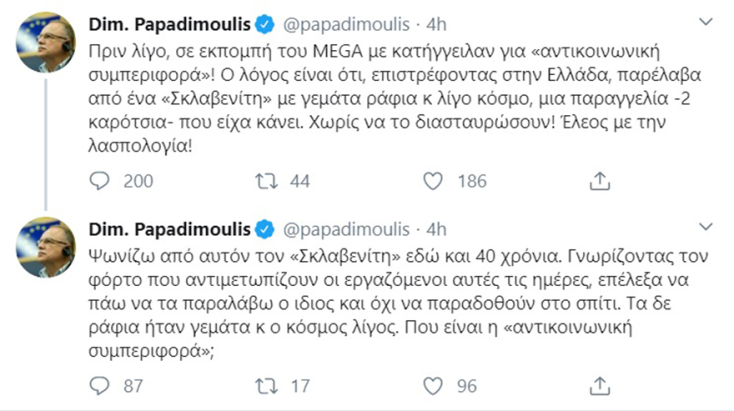Viewport: 734px width, 411px height.
Task: Share the first tweet
Action: (598, 181)
